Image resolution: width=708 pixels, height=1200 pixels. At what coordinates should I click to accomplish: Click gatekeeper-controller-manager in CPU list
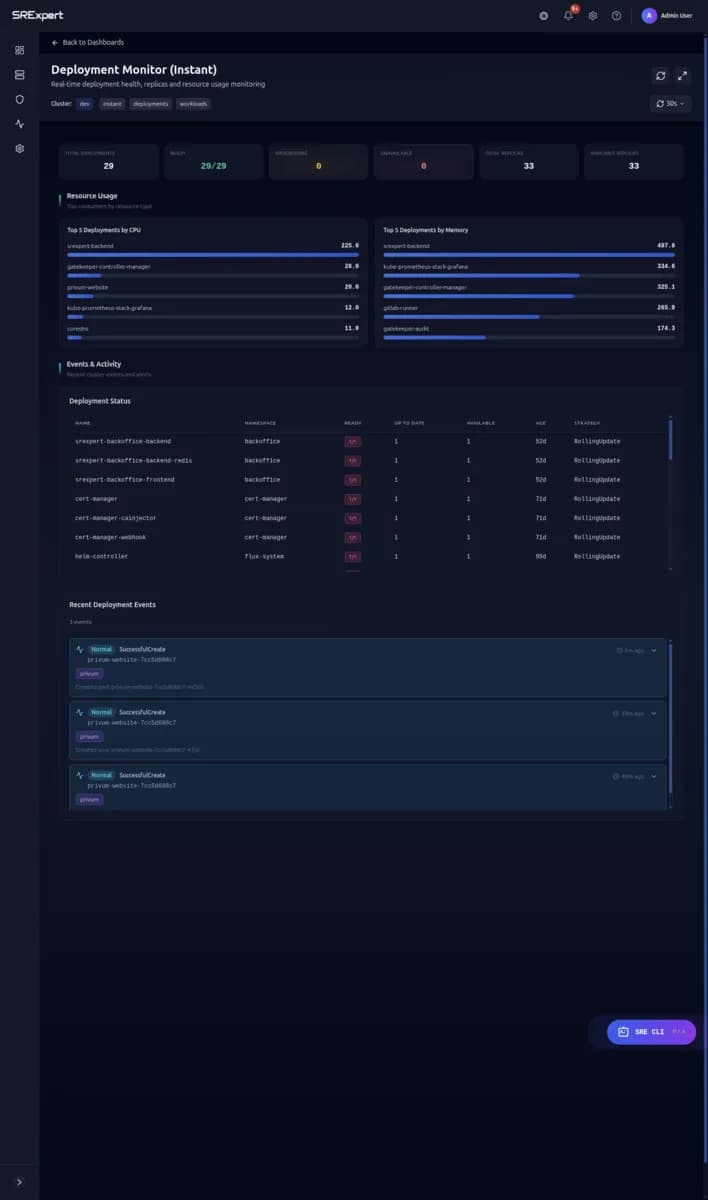pos(108,266)
